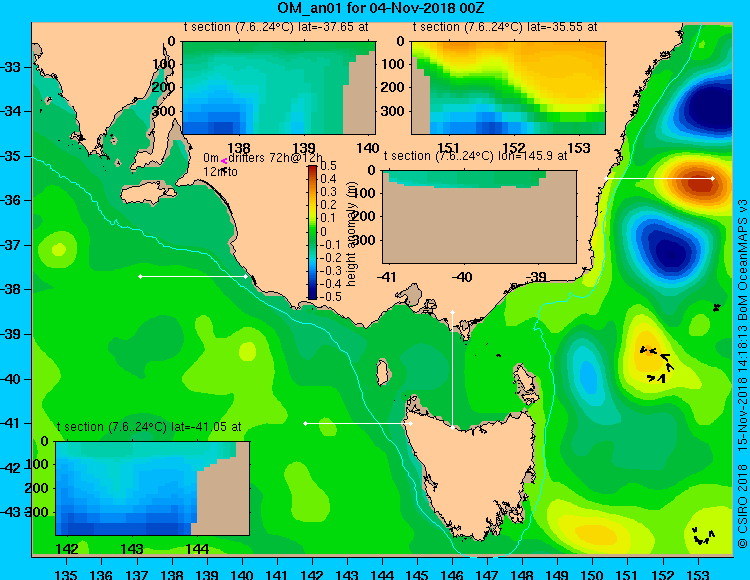Select the vertical height anomaly (m) label
The image size is (750, 580).
(352, 233)
